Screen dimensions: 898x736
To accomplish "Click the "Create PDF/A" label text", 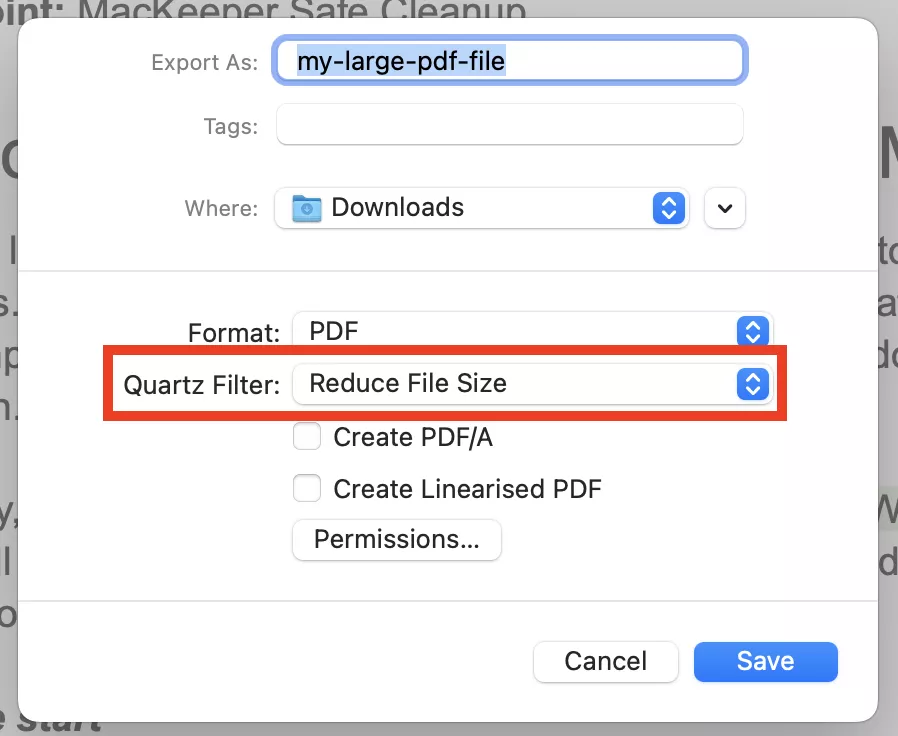I will 413,437.
